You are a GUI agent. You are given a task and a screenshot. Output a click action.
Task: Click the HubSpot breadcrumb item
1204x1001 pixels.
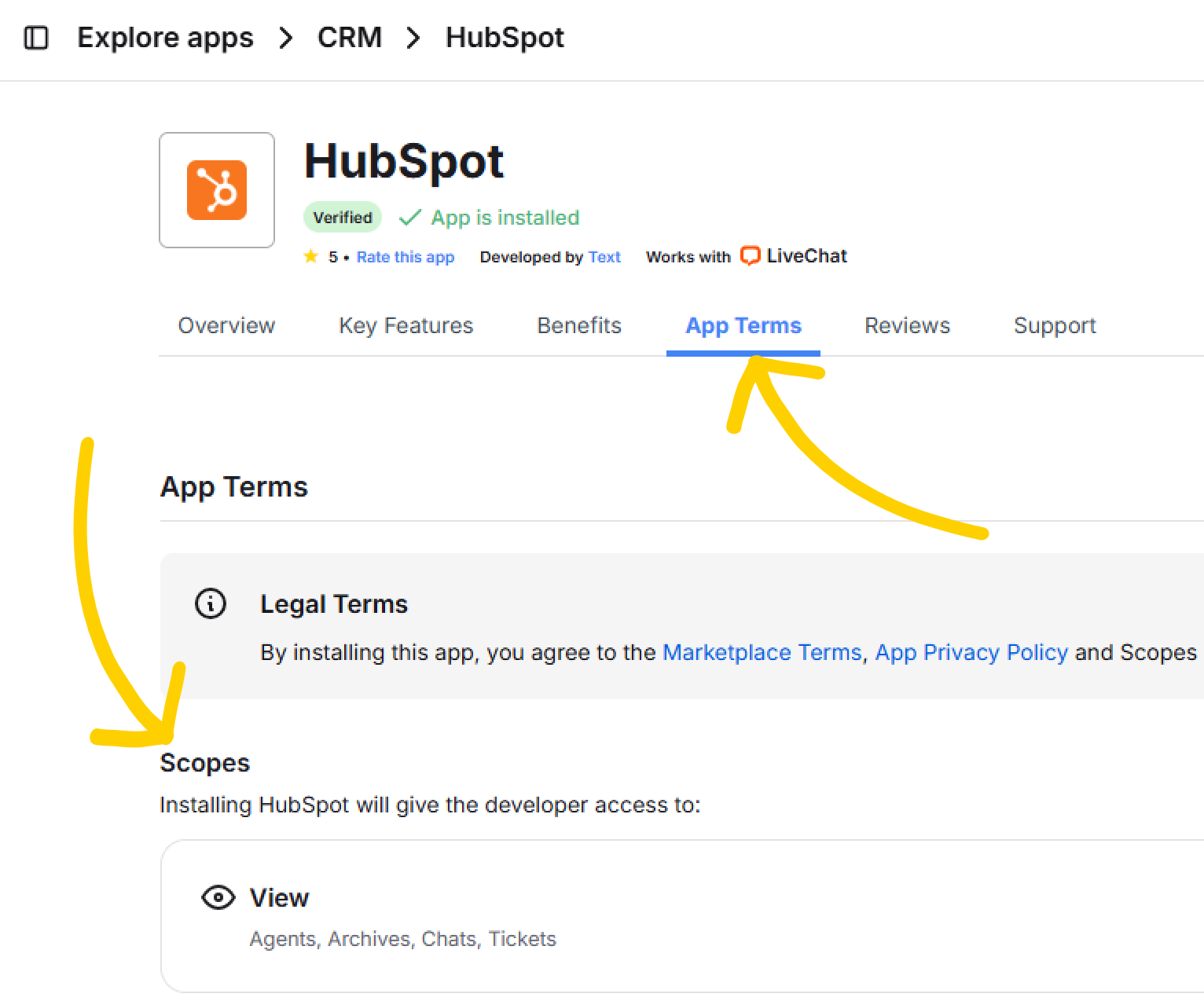(x=505, y=38)
